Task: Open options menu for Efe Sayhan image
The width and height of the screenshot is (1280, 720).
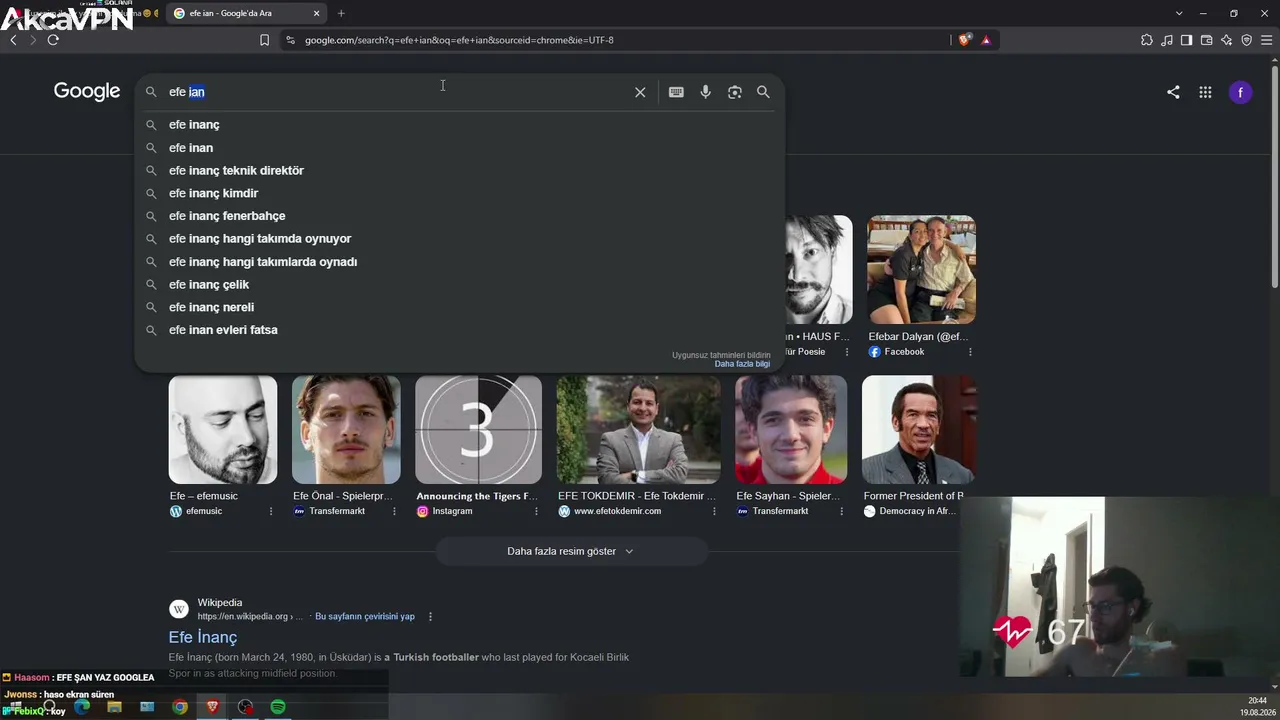Action: point(841,511)
